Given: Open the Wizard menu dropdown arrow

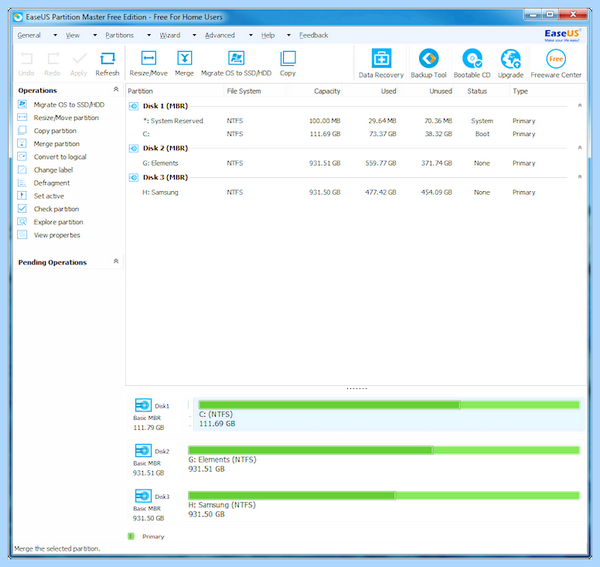Looking at the screenshot, I should [194, 35].
